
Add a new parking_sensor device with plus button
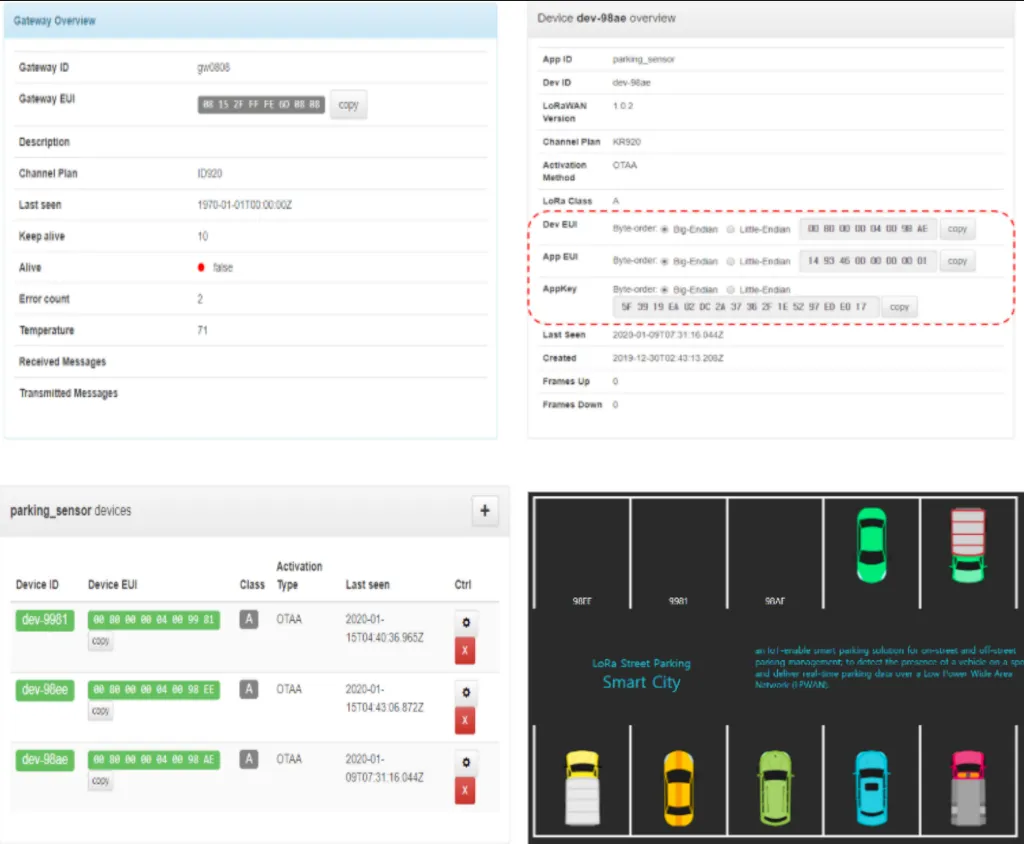pyautogui.click(x=485, y=511)
